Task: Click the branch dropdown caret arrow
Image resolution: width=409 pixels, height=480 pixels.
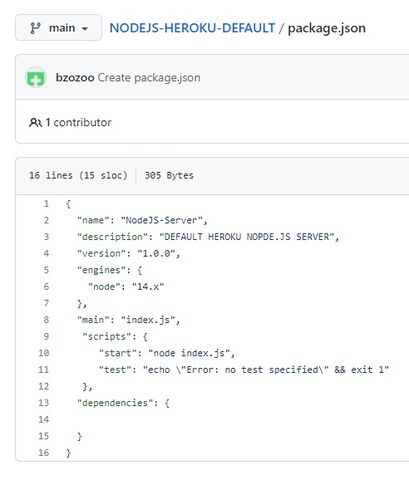Action: 85,29
